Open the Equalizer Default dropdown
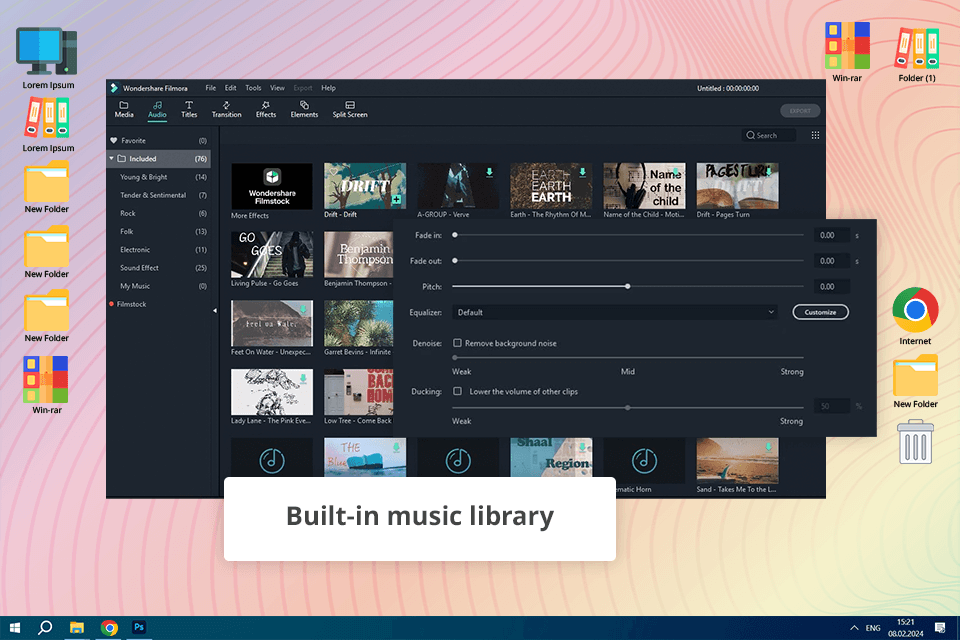This screenshot has width=960, height=640. [x=615, y=312]
